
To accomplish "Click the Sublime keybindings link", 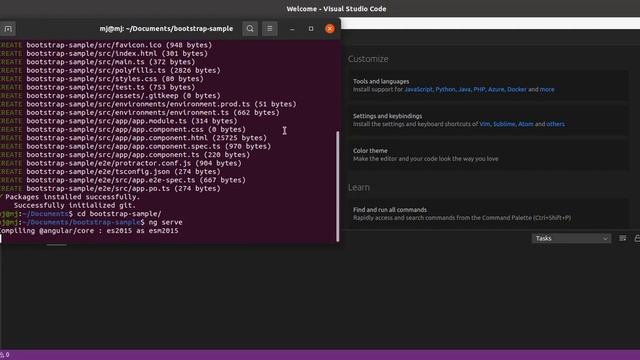I will (504, 124).
